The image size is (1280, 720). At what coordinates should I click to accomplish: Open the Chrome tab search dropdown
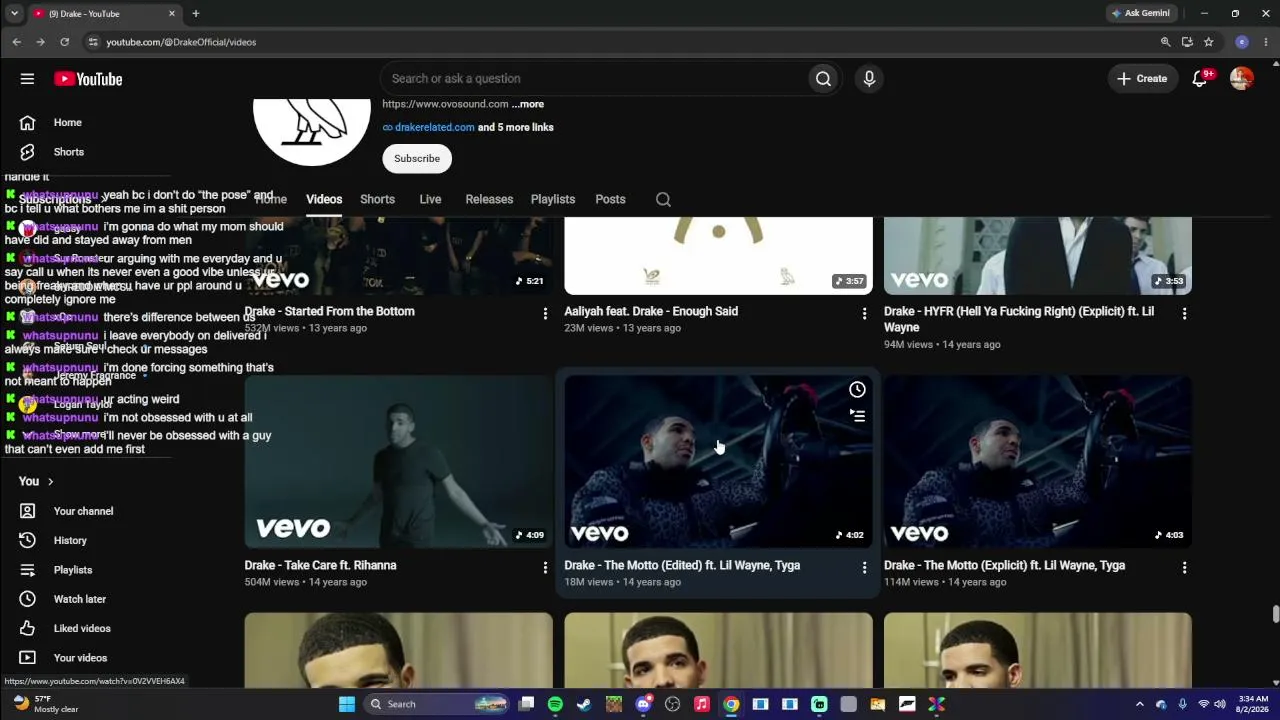click(14, 14)
